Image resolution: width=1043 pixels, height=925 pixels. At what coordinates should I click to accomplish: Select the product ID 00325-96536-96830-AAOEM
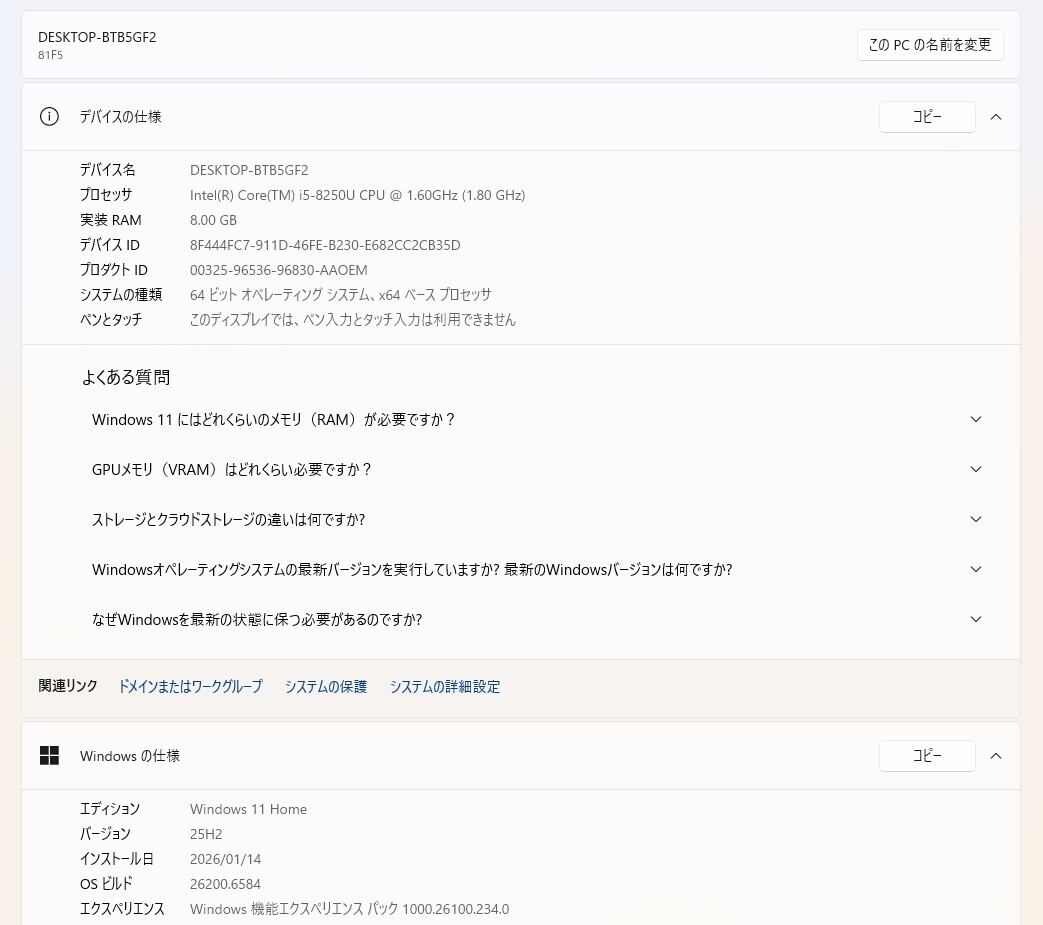tap(278, 270)
